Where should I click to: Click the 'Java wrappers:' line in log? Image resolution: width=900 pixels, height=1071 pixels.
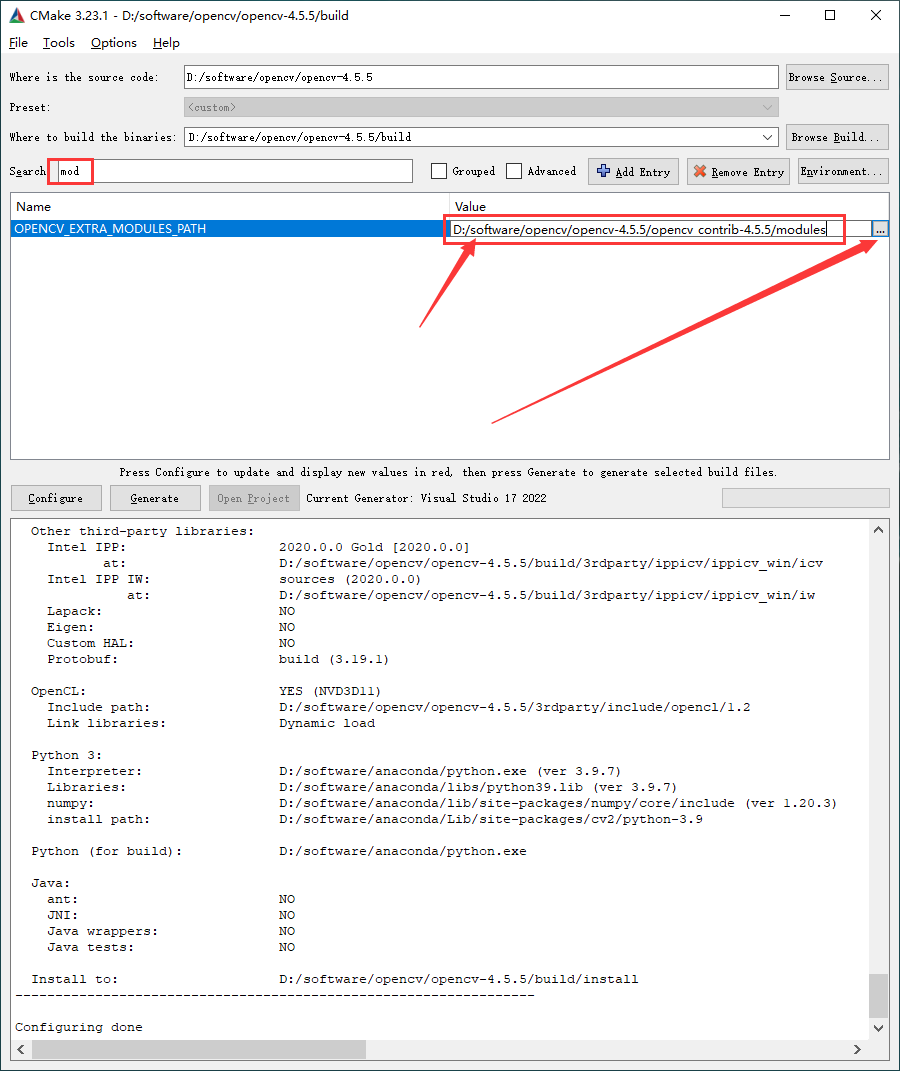click(171, 931)
